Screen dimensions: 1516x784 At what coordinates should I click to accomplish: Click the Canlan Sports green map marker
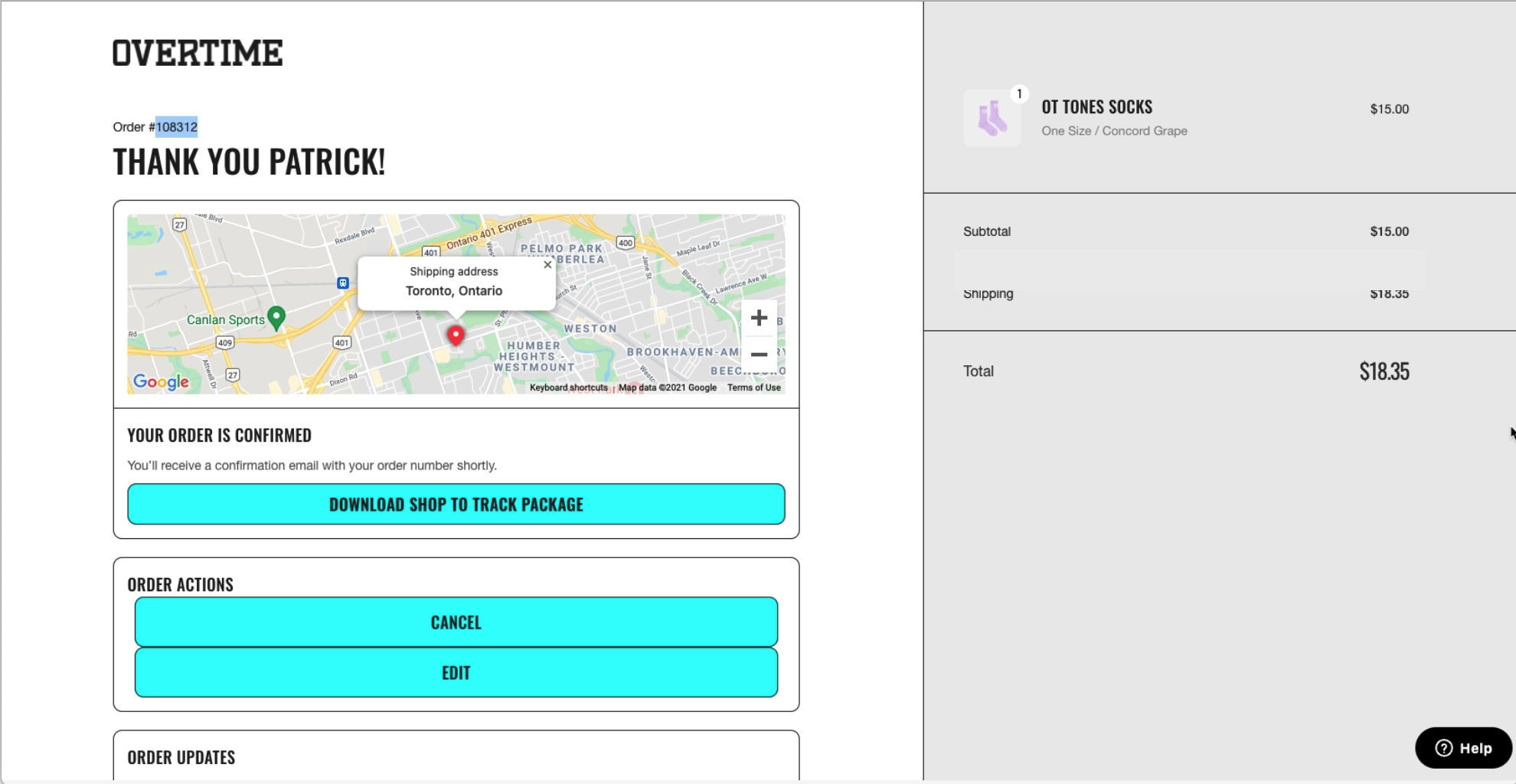click(x=276, y=318)
